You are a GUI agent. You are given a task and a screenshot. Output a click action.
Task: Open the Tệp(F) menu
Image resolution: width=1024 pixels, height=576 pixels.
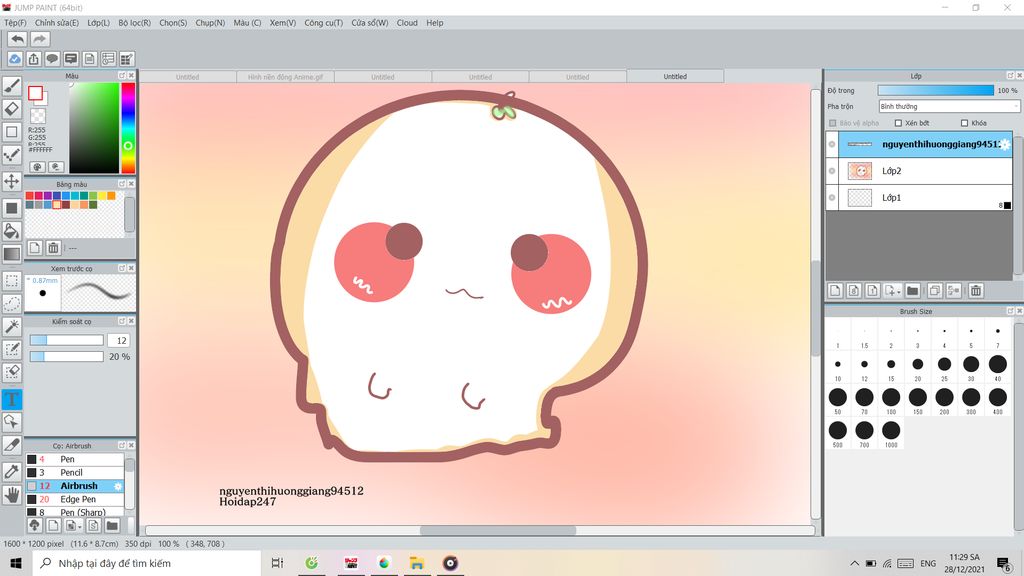click(15, 23)
